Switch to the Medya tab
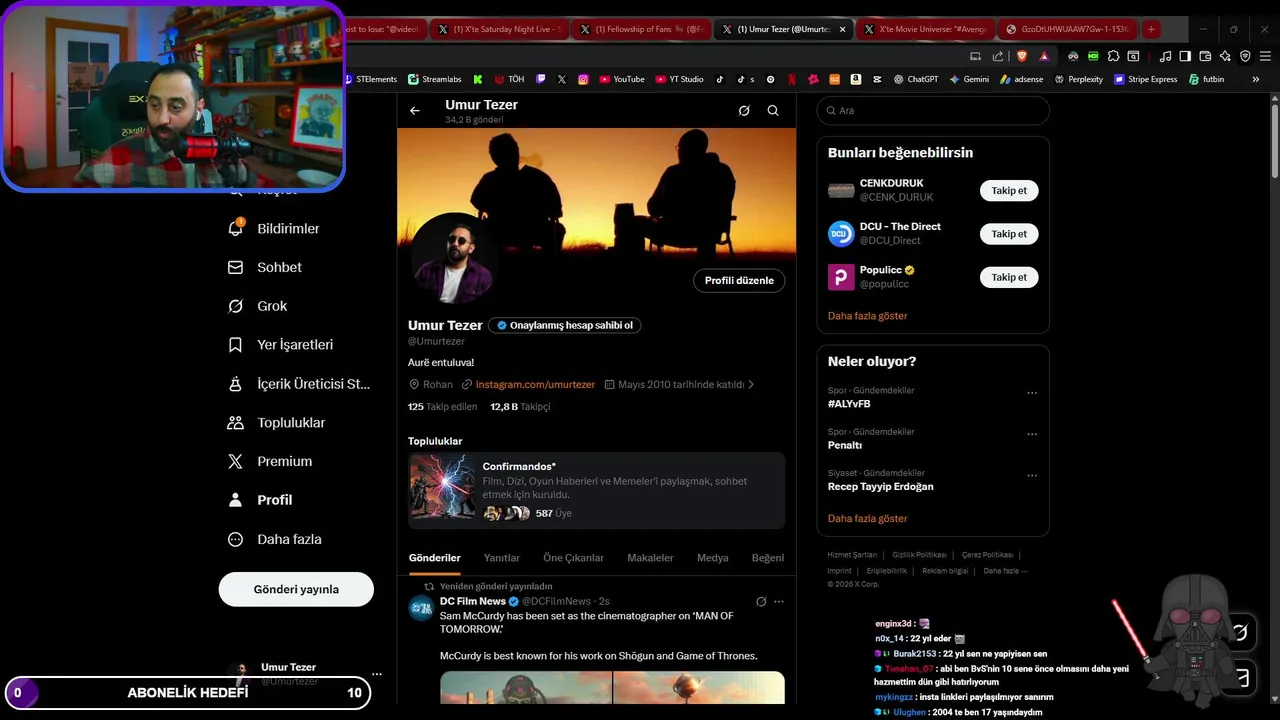The width and height of the screenshot is (1280, 720). tap(712, 558)
